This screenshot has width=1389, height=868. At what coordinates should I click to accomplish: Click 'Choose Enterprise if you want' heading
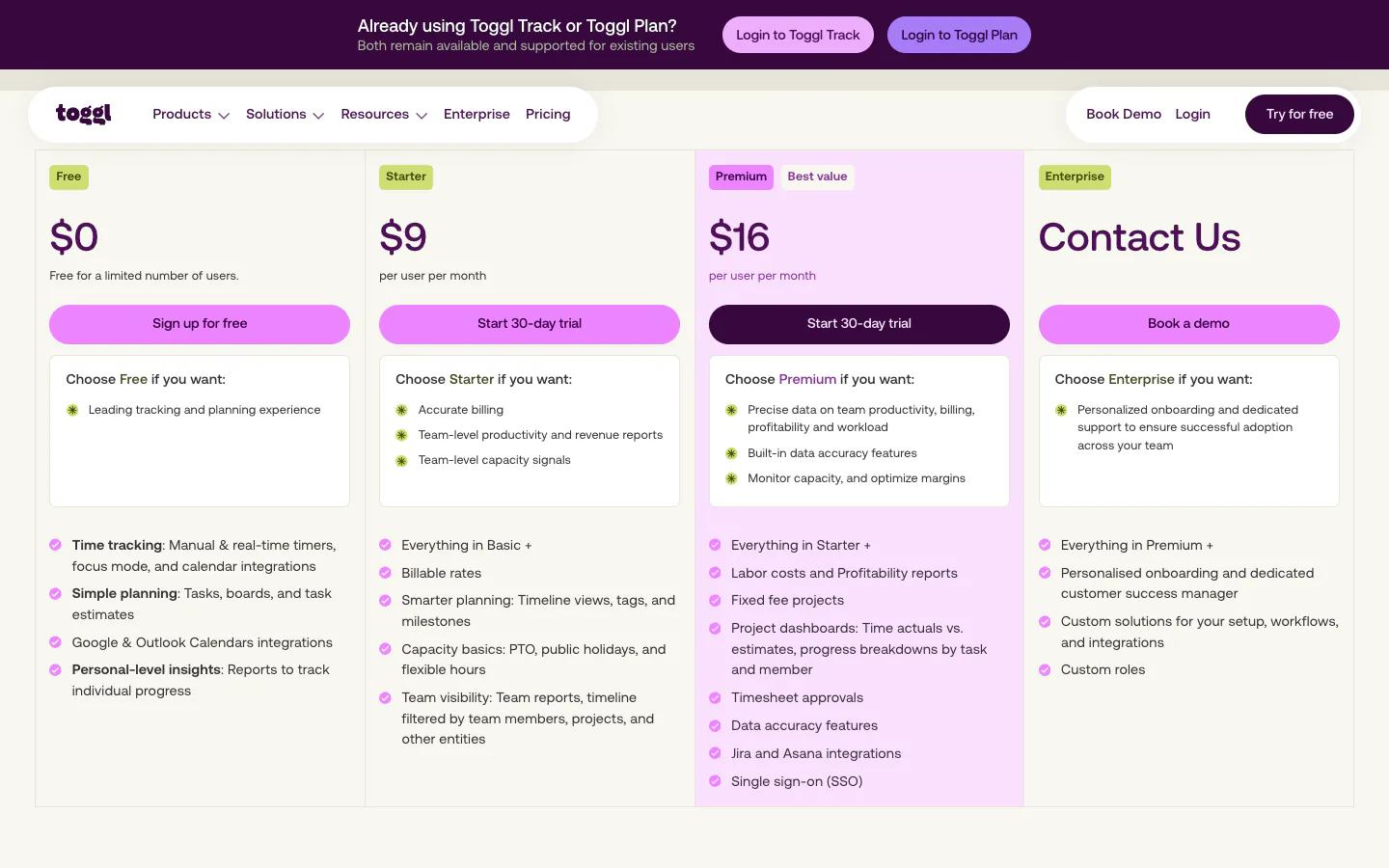1154,379
